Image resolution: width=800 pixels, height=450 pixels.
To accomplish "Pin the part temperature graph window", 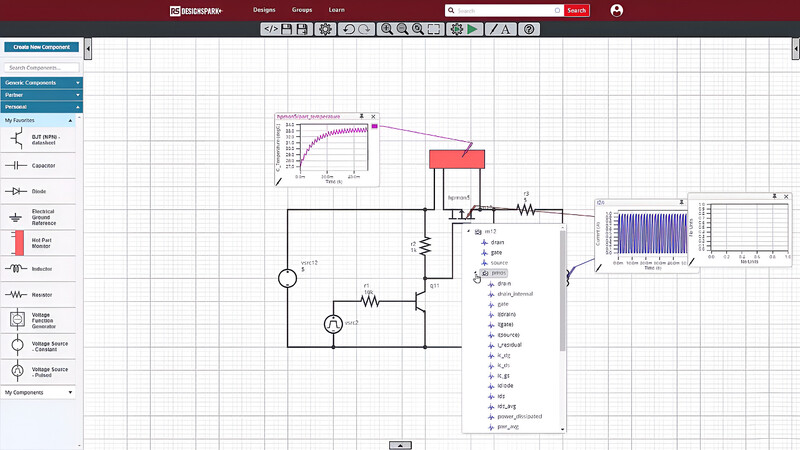I will point(362,116).
